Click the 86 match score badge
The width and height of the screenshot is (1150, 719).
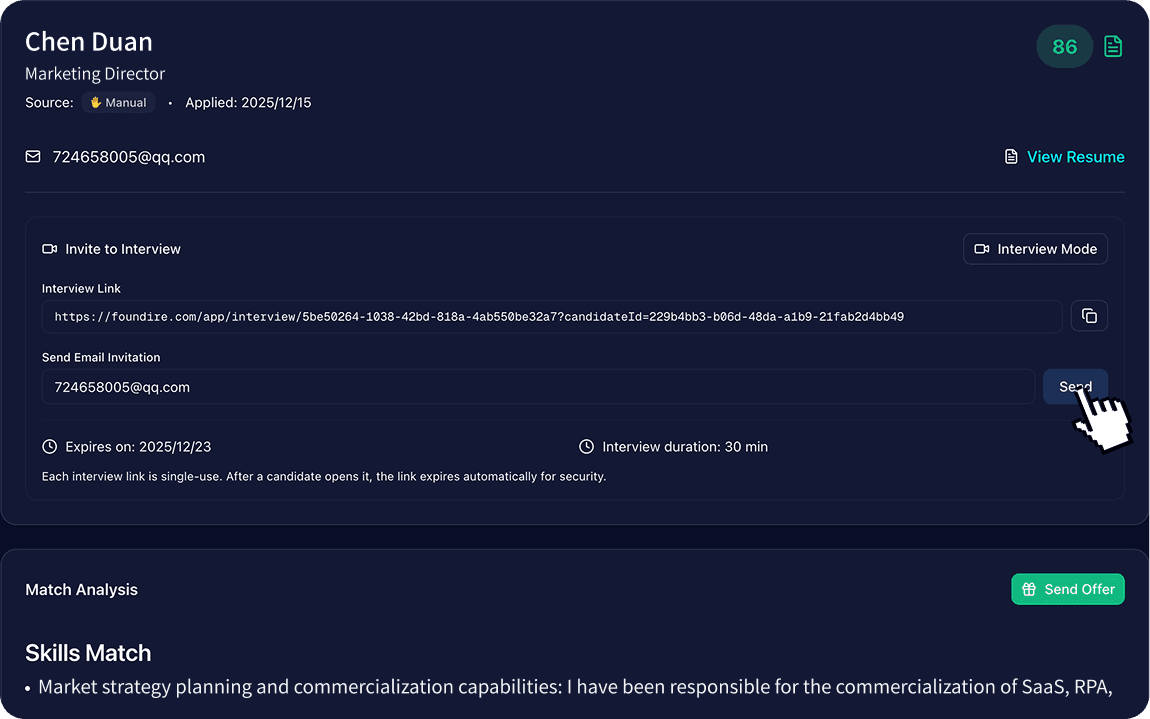1064,46
